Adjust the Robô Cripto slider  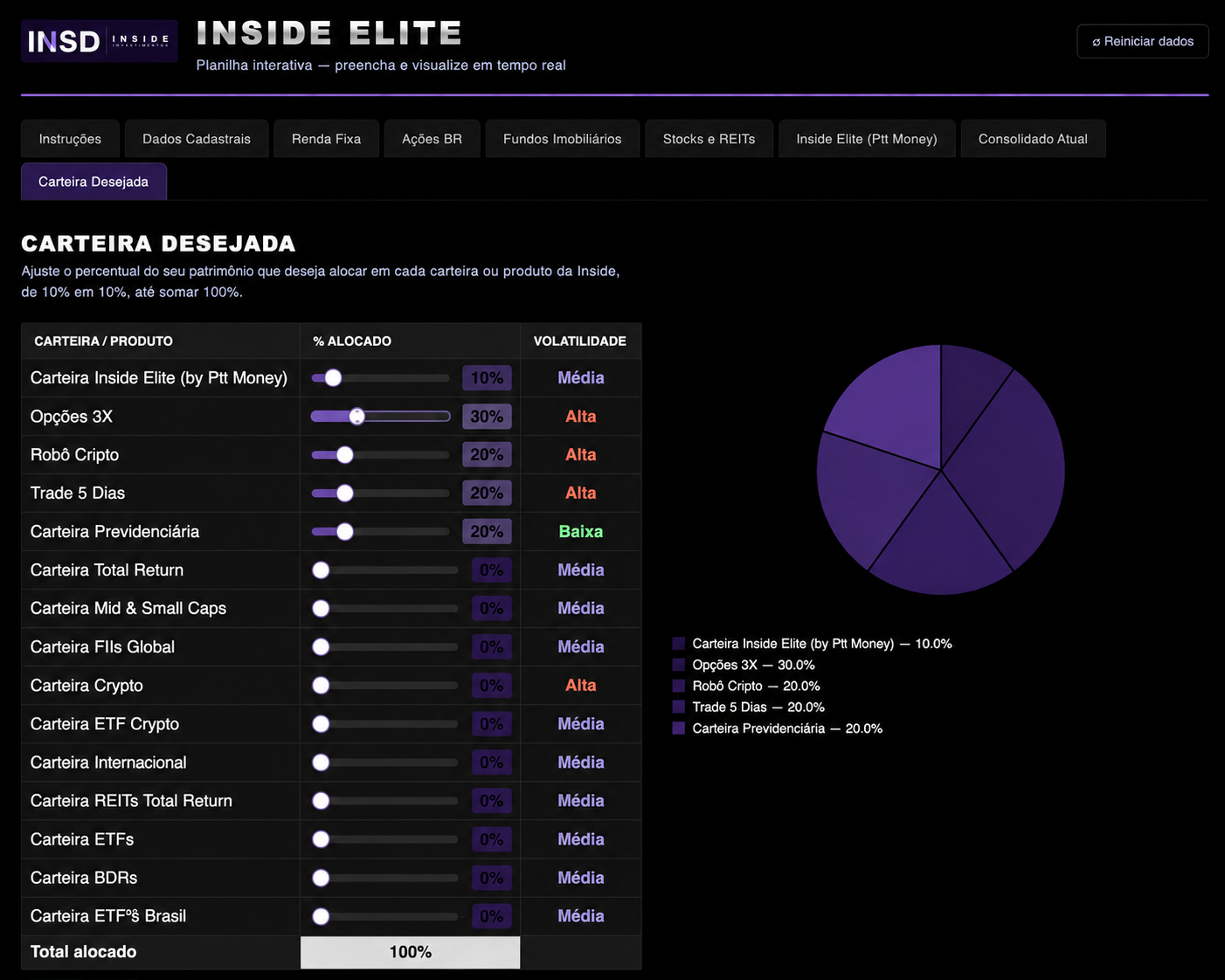click(x=381, y=455)
